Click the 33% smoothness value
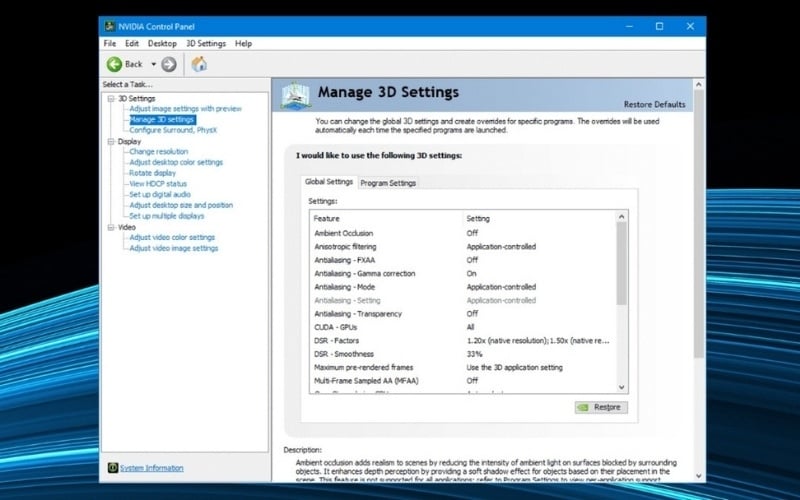 474,354
